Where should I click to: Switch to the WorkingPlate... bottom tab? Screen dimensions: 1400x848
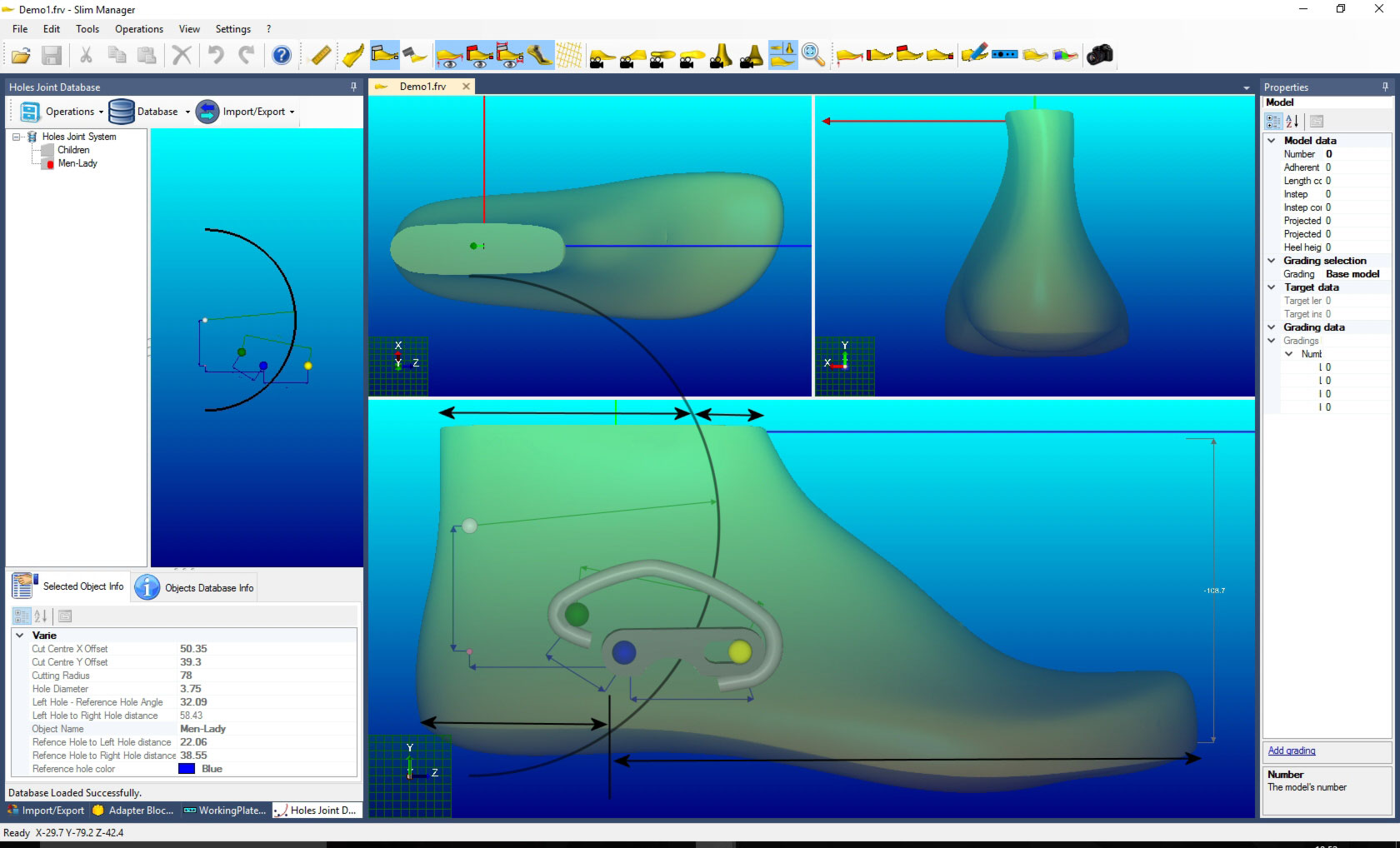(224, 810)
